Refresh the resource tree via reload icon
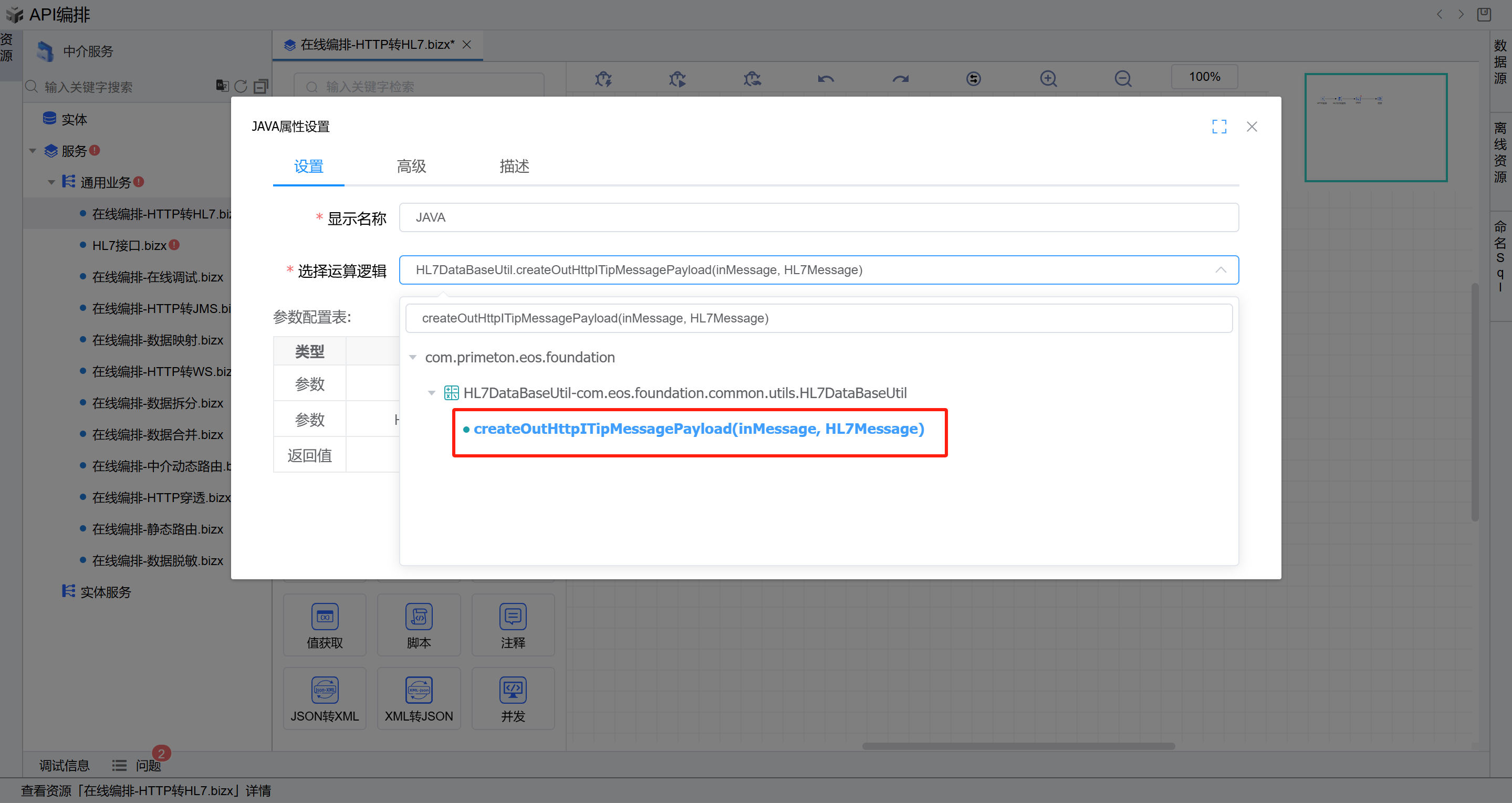Image resolution: width=1512 pixels, height=803 pixels. 241,86
